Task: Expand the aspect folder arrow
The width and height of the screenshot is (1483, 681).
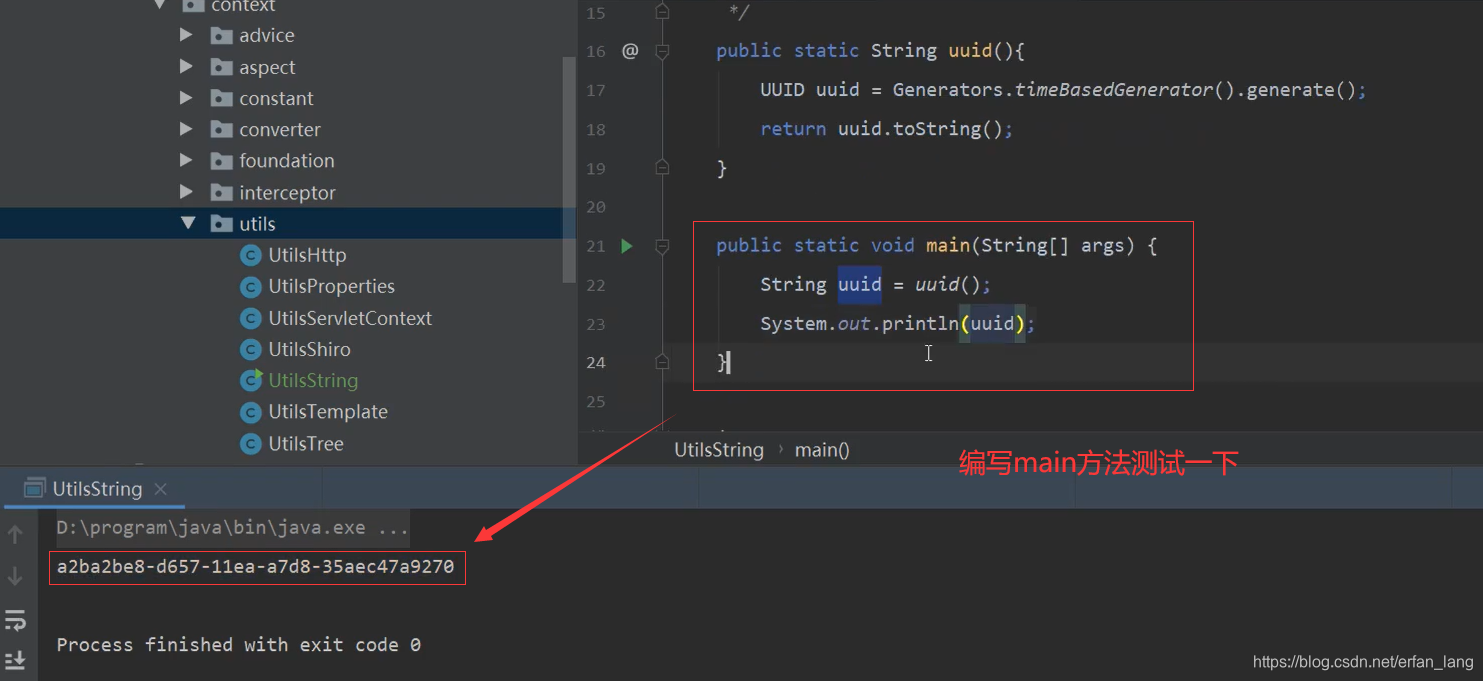Action: 186,67
